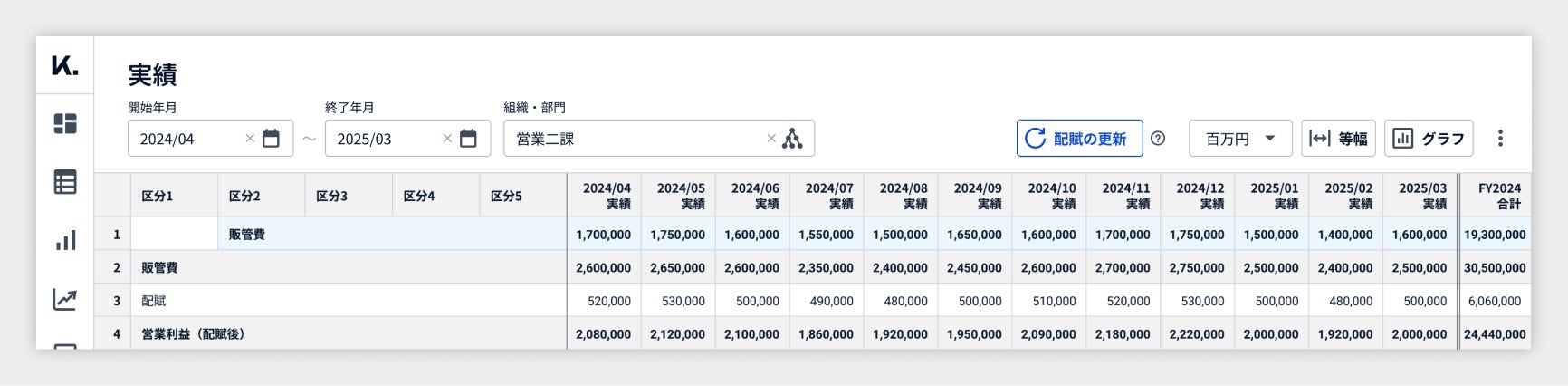The width and height of the screenshot is (1568, 386).
Task: Click the help question mark icon
Action: [1158, 139]
